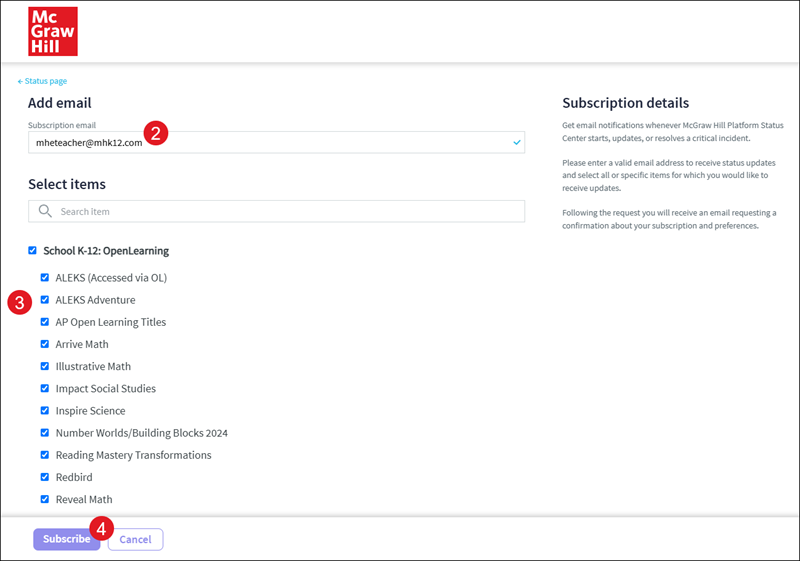The image size is (800, 561).
Task: Uncheck ALEKS Adventure checkbox
Action: tap(45, 300)
